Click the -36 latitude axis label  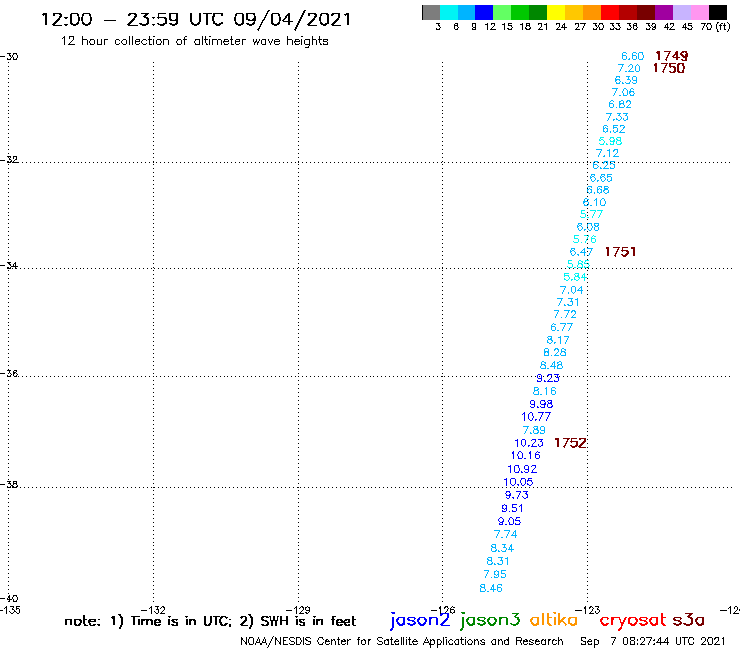9,373
